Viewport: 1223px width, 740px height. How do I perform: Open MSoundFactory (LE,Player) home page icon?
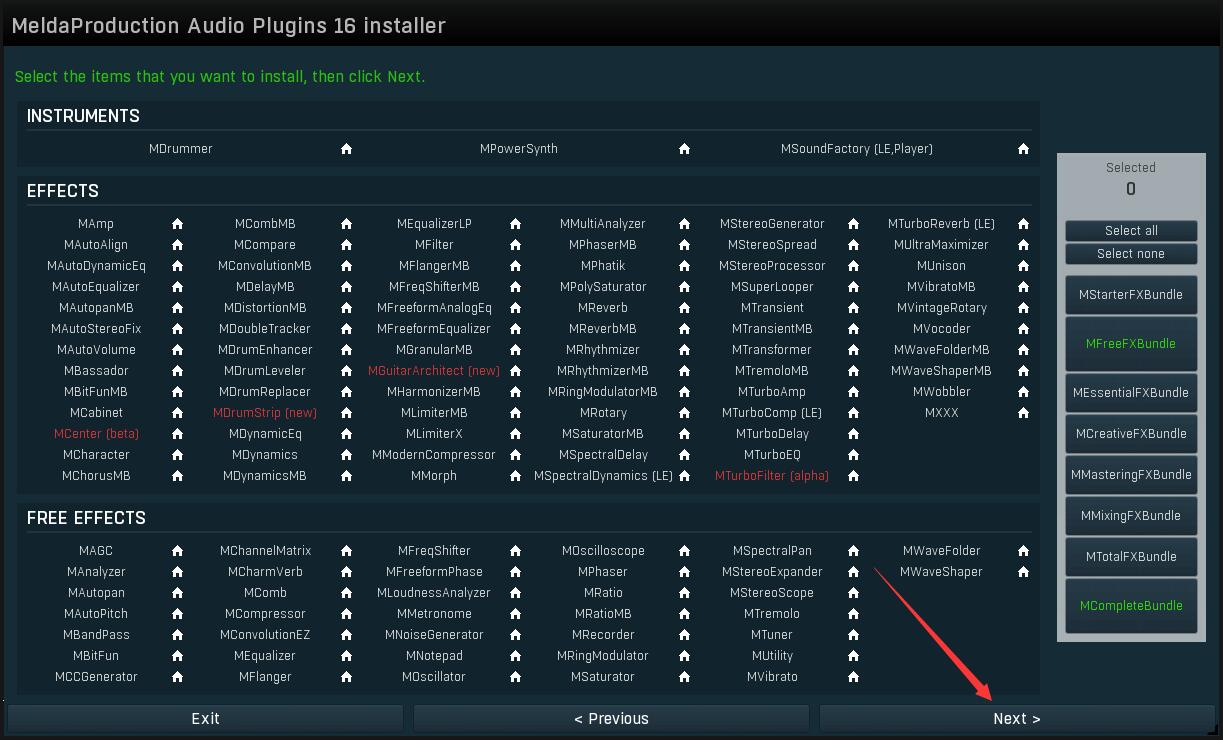point(1023,148)
